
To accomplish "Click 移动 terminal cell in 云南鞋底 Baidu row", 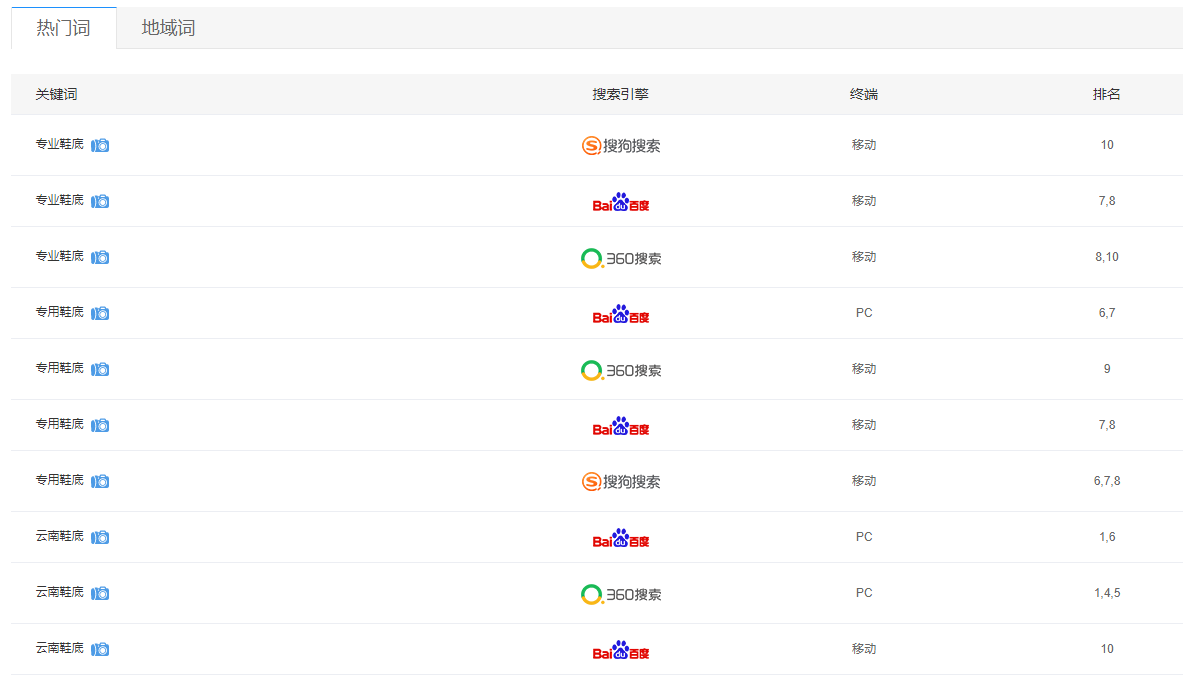I will coord(864,649).
